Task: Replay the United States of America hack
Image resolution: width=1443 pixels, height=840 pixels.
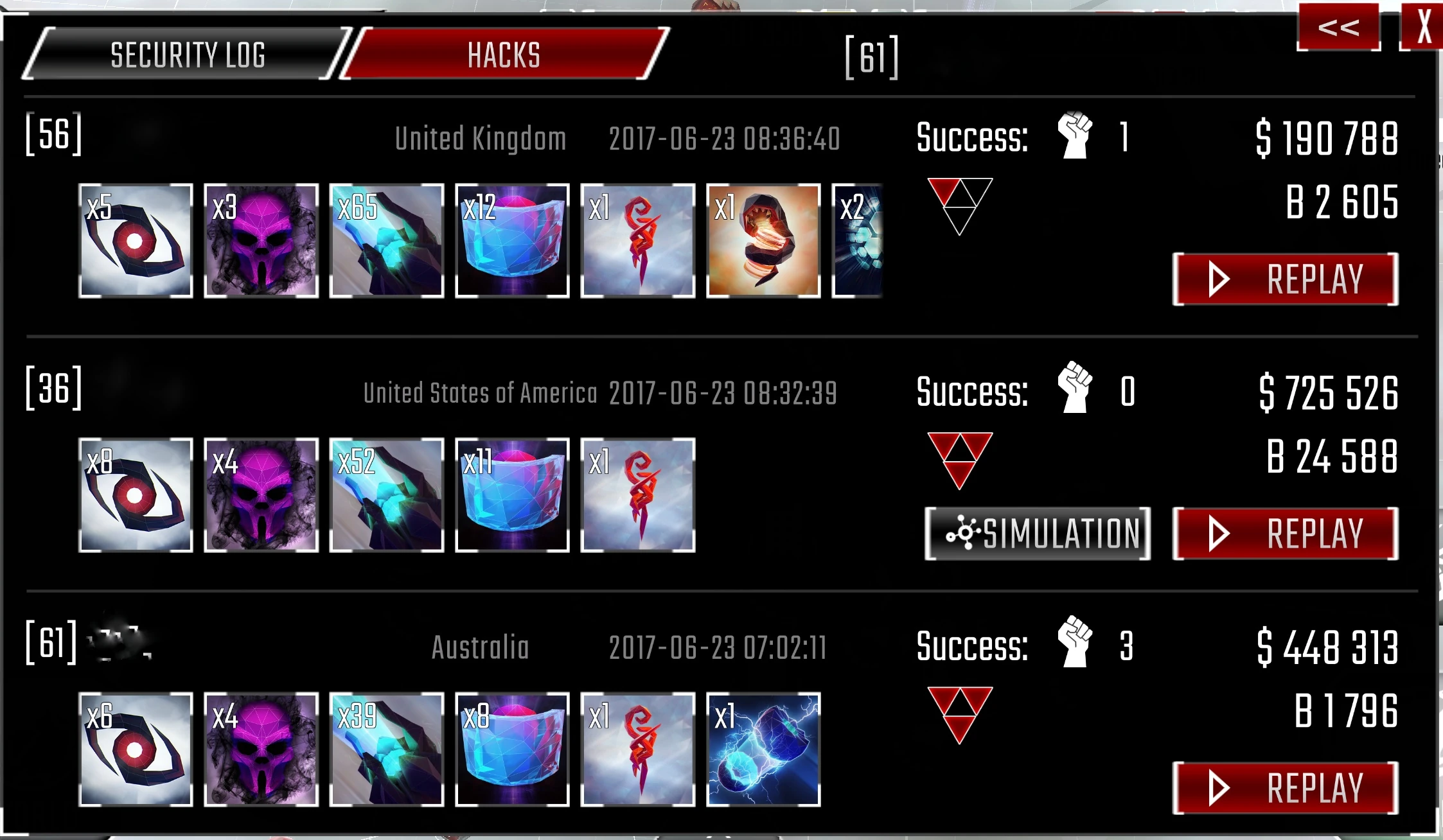Action: click(1286, 534)
